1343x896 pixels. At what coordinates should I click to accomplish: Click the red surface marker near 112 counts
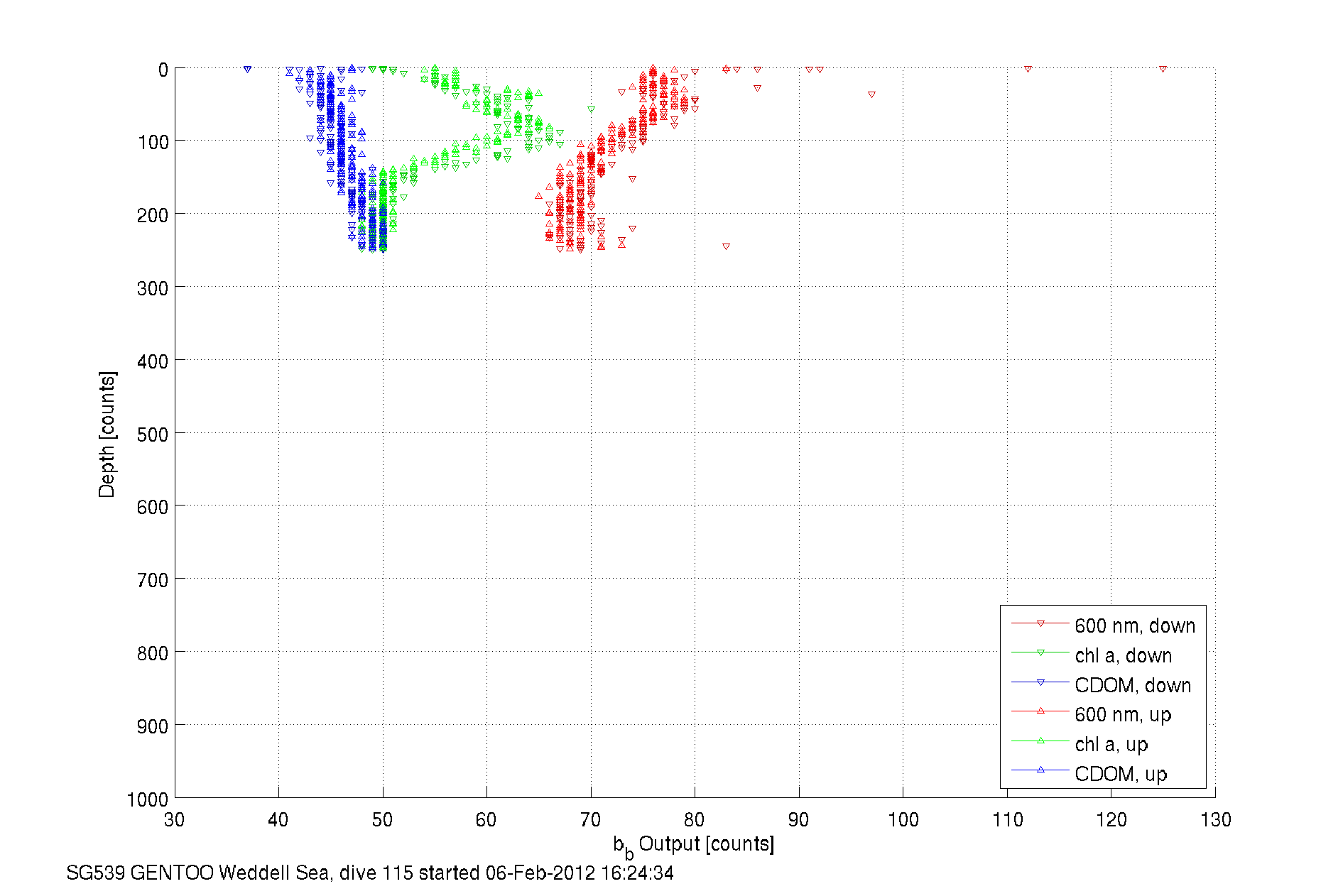pyautogui.click(x=1028, y=69)
